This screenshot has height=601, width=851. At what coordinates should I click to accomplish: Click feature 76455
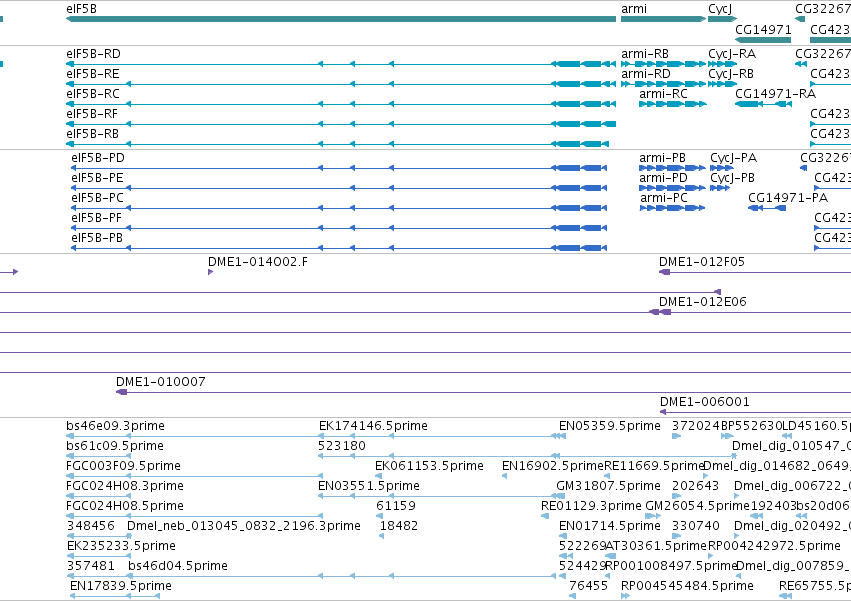point(589,586)
